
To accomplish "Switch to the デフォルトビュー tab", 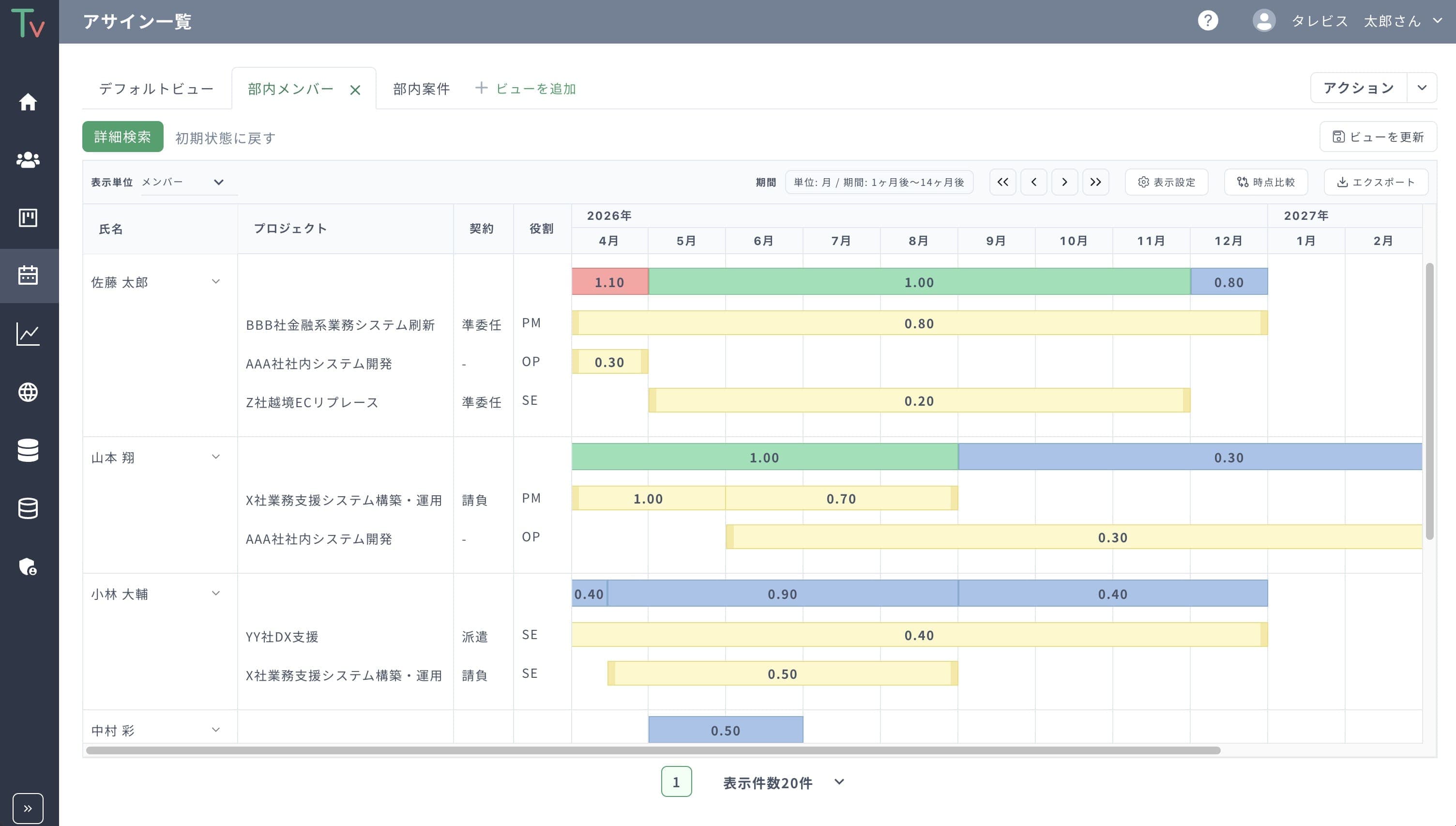I will 156,88.
